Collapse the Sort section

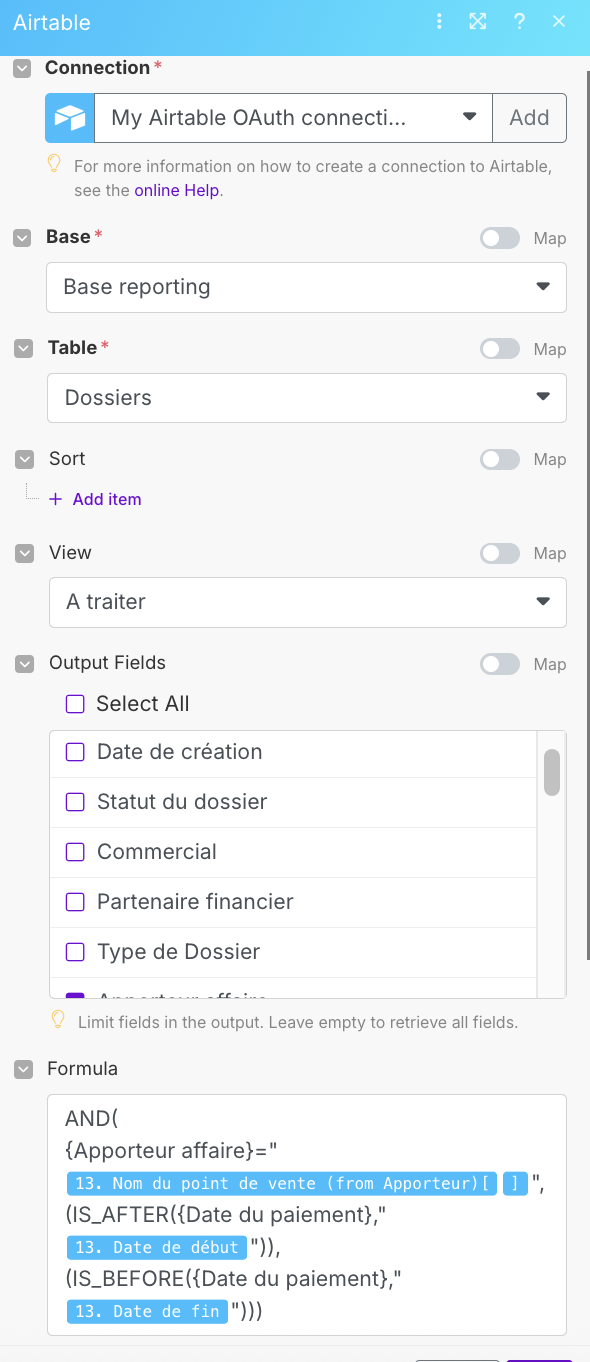(25, 459)
